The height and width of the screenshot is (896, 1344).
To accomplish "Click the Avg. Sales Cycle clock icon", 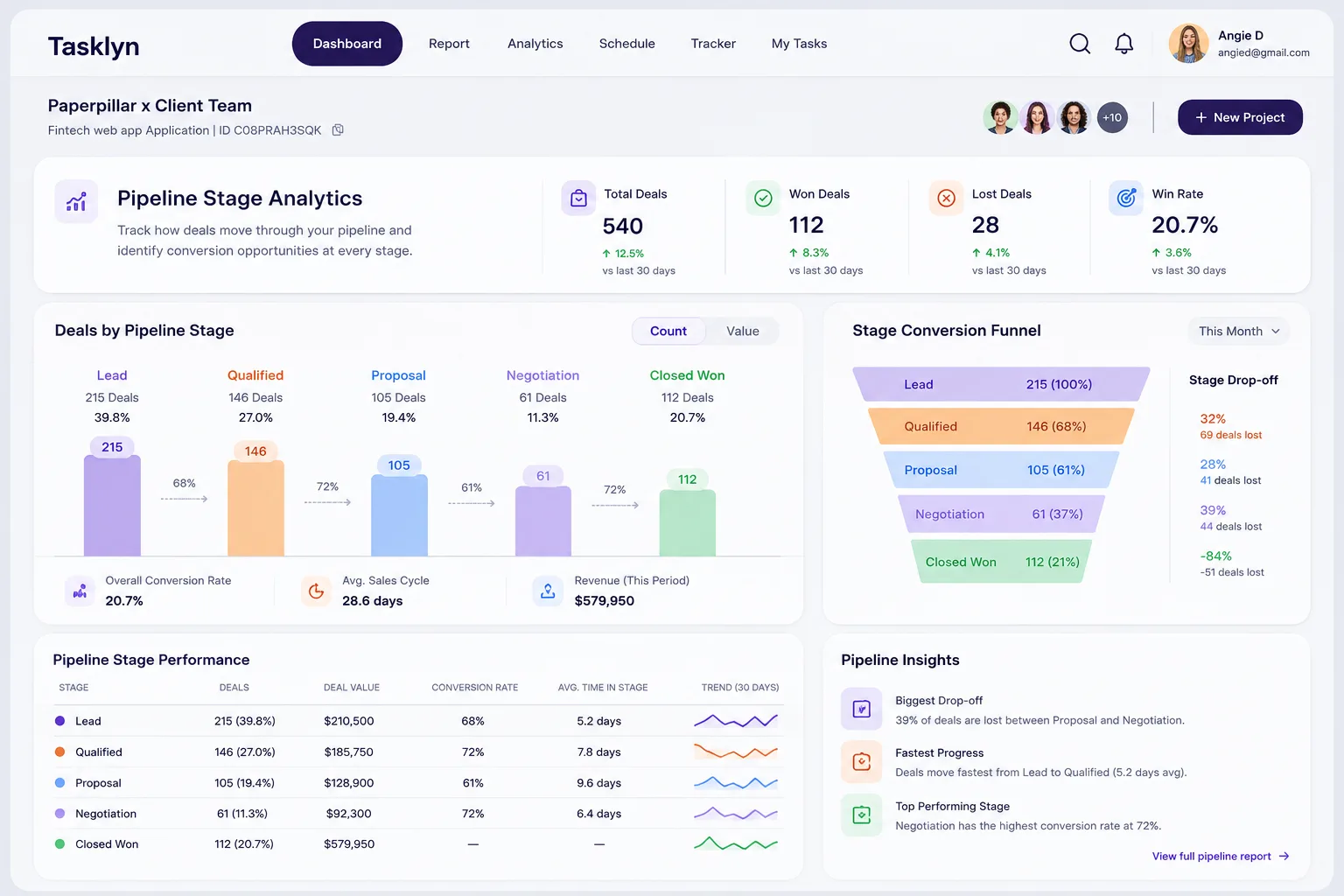I will click(x=317, y=591).
